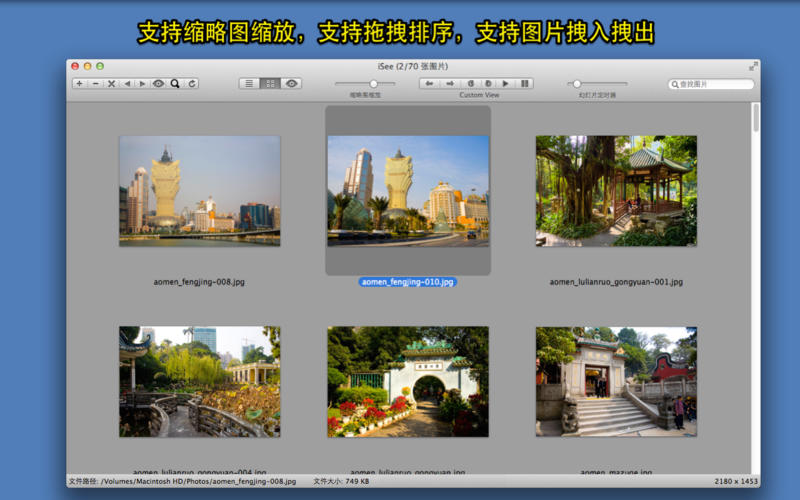Click the eye preview icon next to magnifier
This screenshot has height=500, width=800.
(x=158, y=84)
